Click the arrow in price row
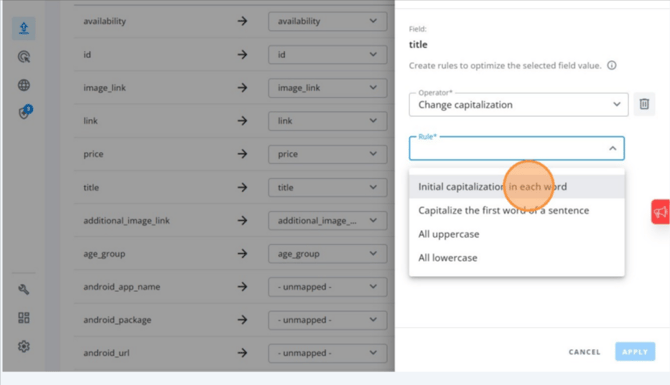This screenshot has height=385, width=670. tap(242, 154)
